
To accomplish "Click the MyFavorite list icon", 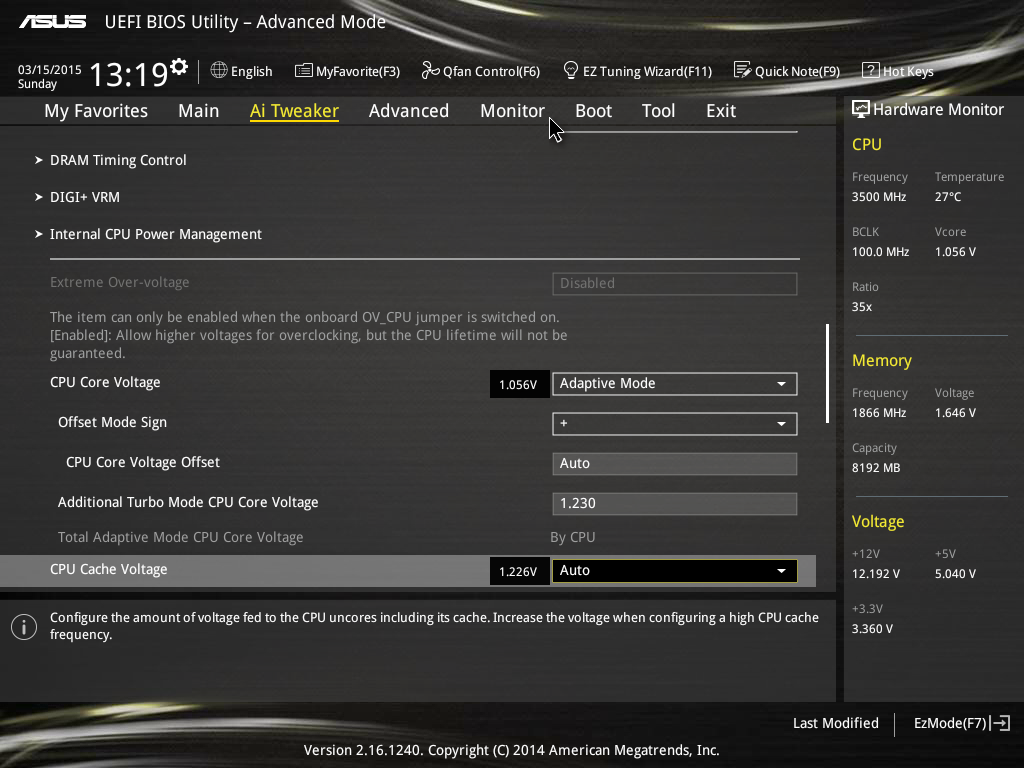I will point(303,71).
